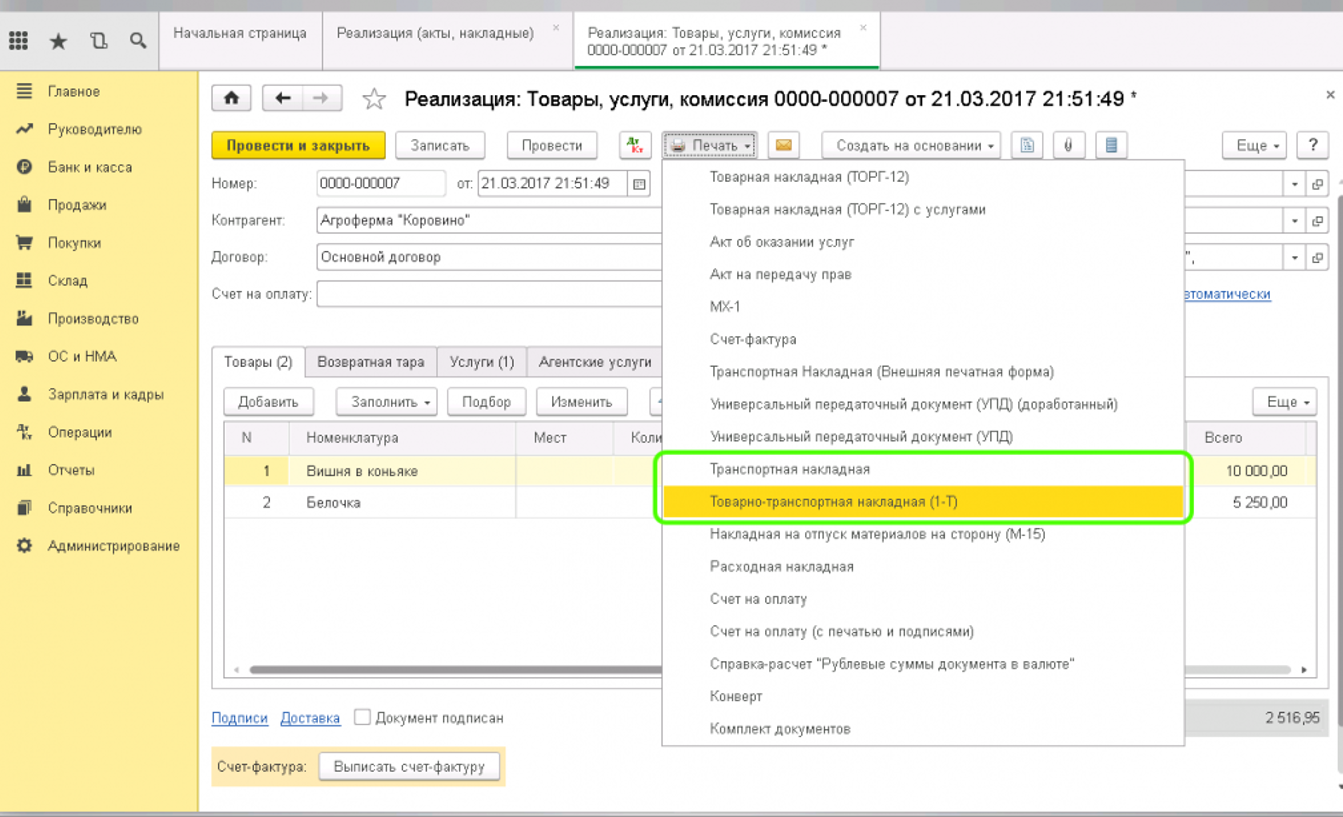Switch to the Услуги (1) tab
Image resolution: width=1343 pixels, height=817 pixels.
click(x=481, y=362)
